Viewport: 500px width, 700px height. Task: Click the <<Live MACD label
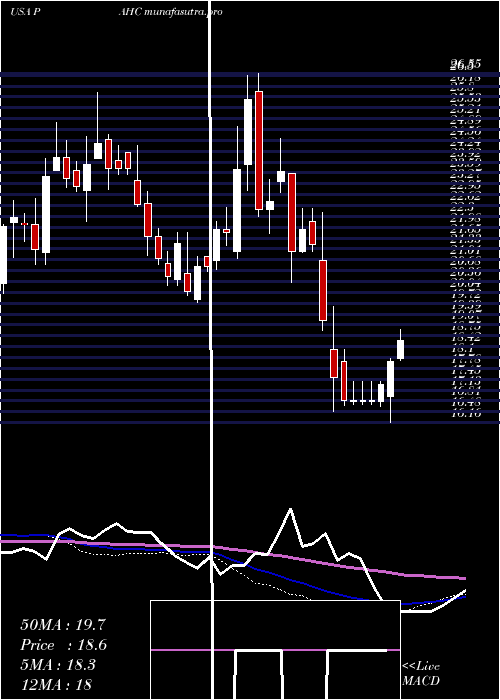point(421,674)
